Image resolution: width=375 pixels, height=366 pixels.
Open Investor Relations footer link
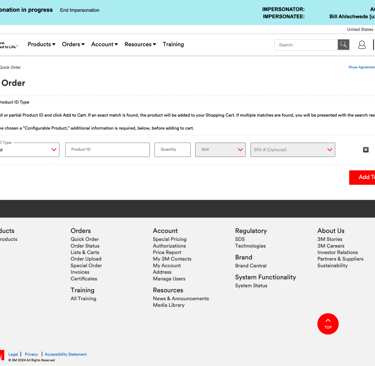click(x=338, y=252)
